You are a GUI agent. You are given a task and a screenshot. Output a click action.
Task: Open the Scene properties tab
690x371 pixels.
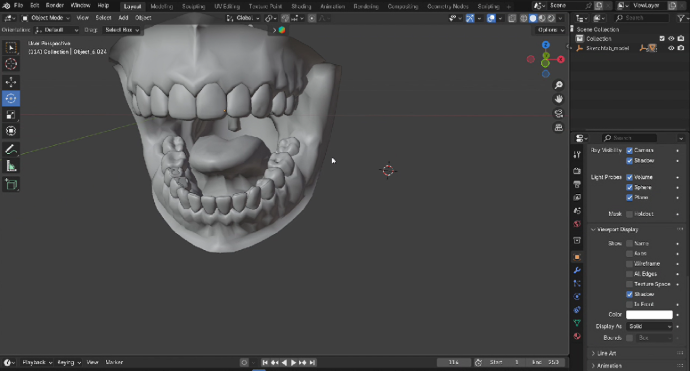point(577,211)
